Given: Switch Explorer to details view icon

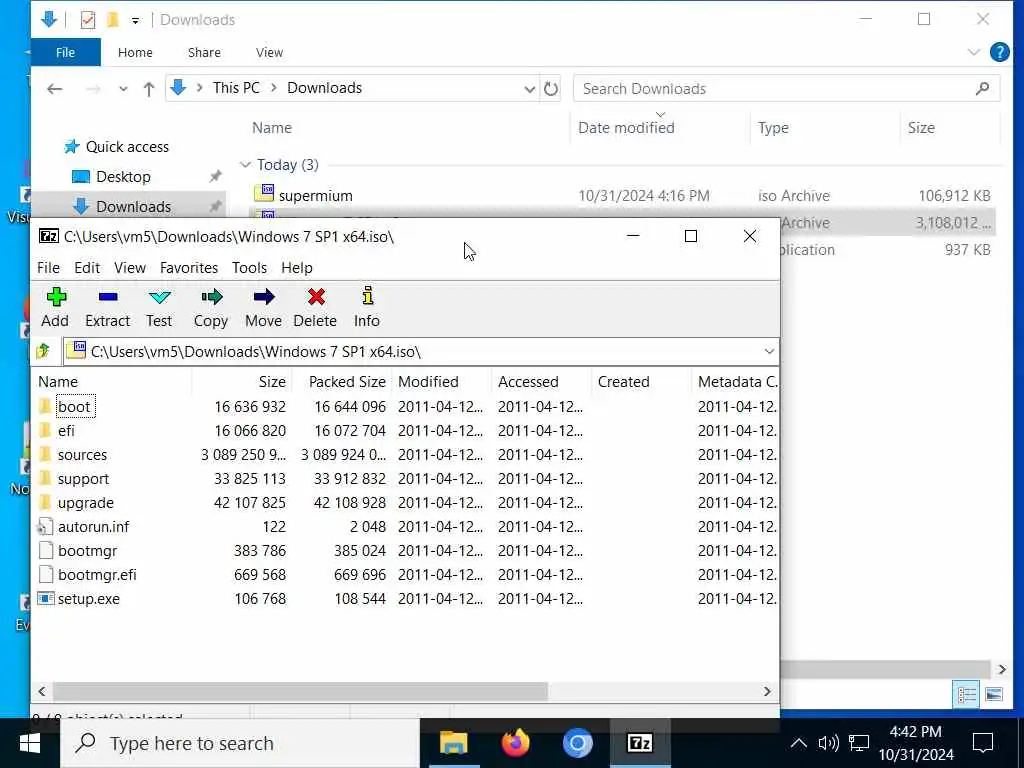Looking at the screenshot, I should click(967, 694).
